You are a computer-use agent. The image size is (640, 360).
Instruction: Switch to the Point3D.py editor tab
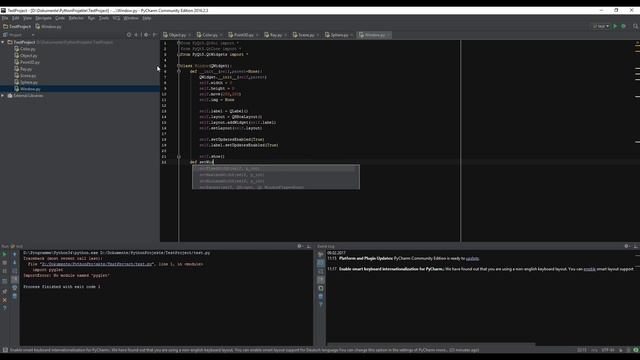pyautogui.click(x=242, y=35)
